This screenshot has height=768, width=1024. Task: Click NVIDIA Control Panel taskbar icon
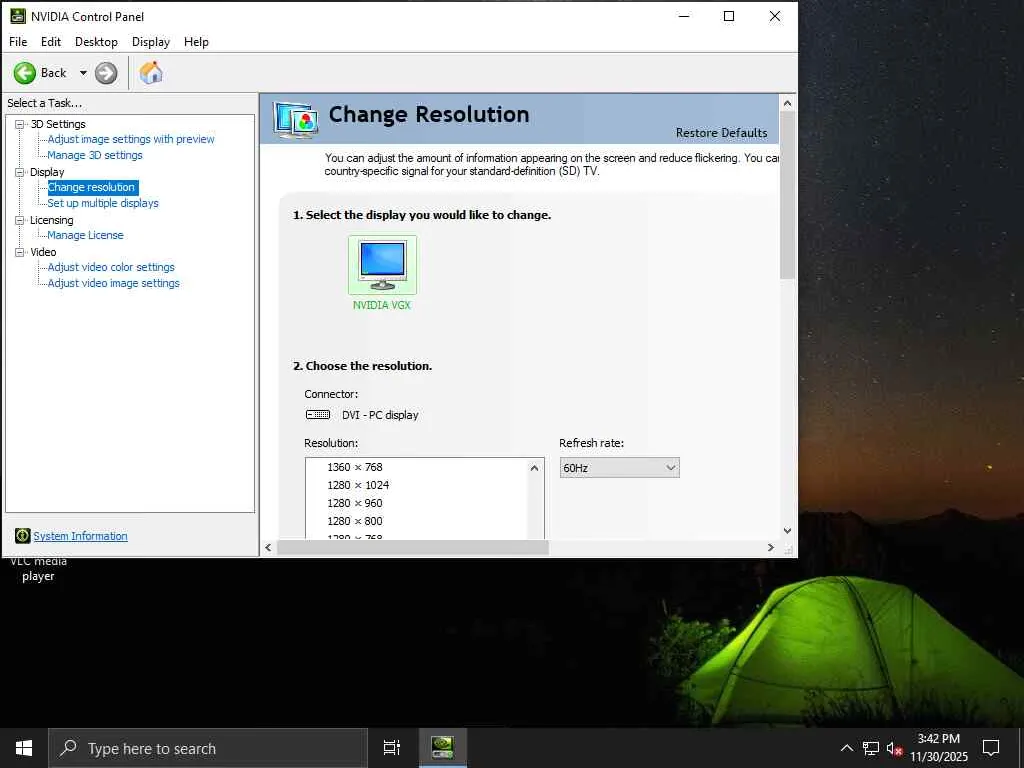(x=443, y=748)
